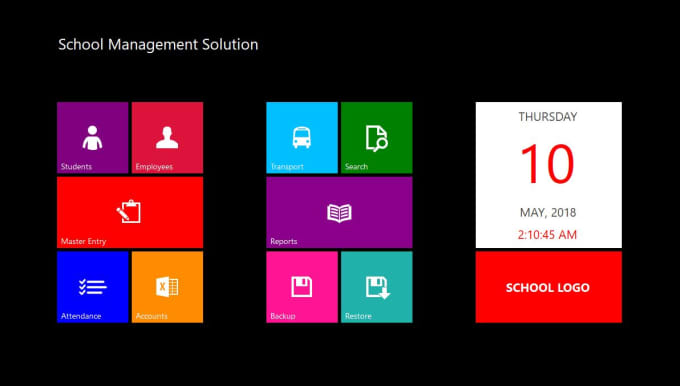
Task: Select the Master Entry clipboard icon
Action: pos(129,212)
